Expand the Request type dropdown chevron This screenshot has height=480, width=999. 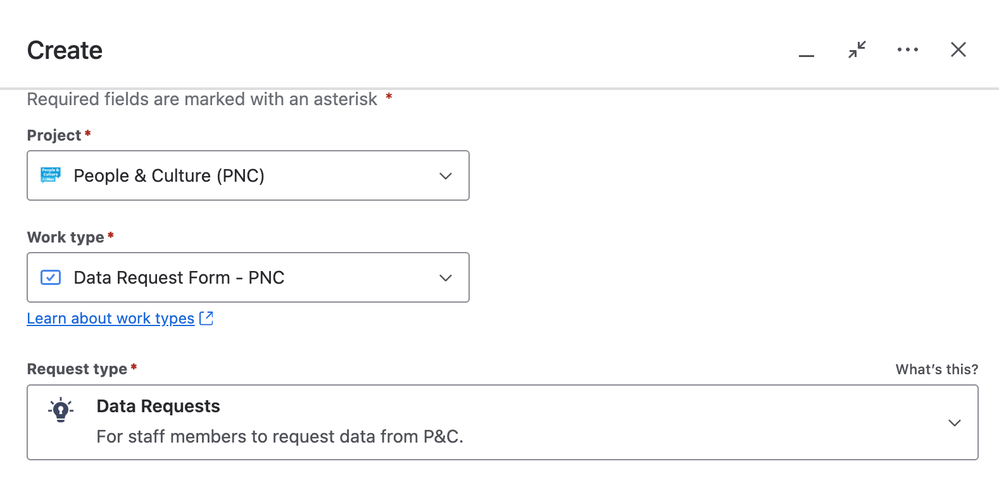click(954, 423)
